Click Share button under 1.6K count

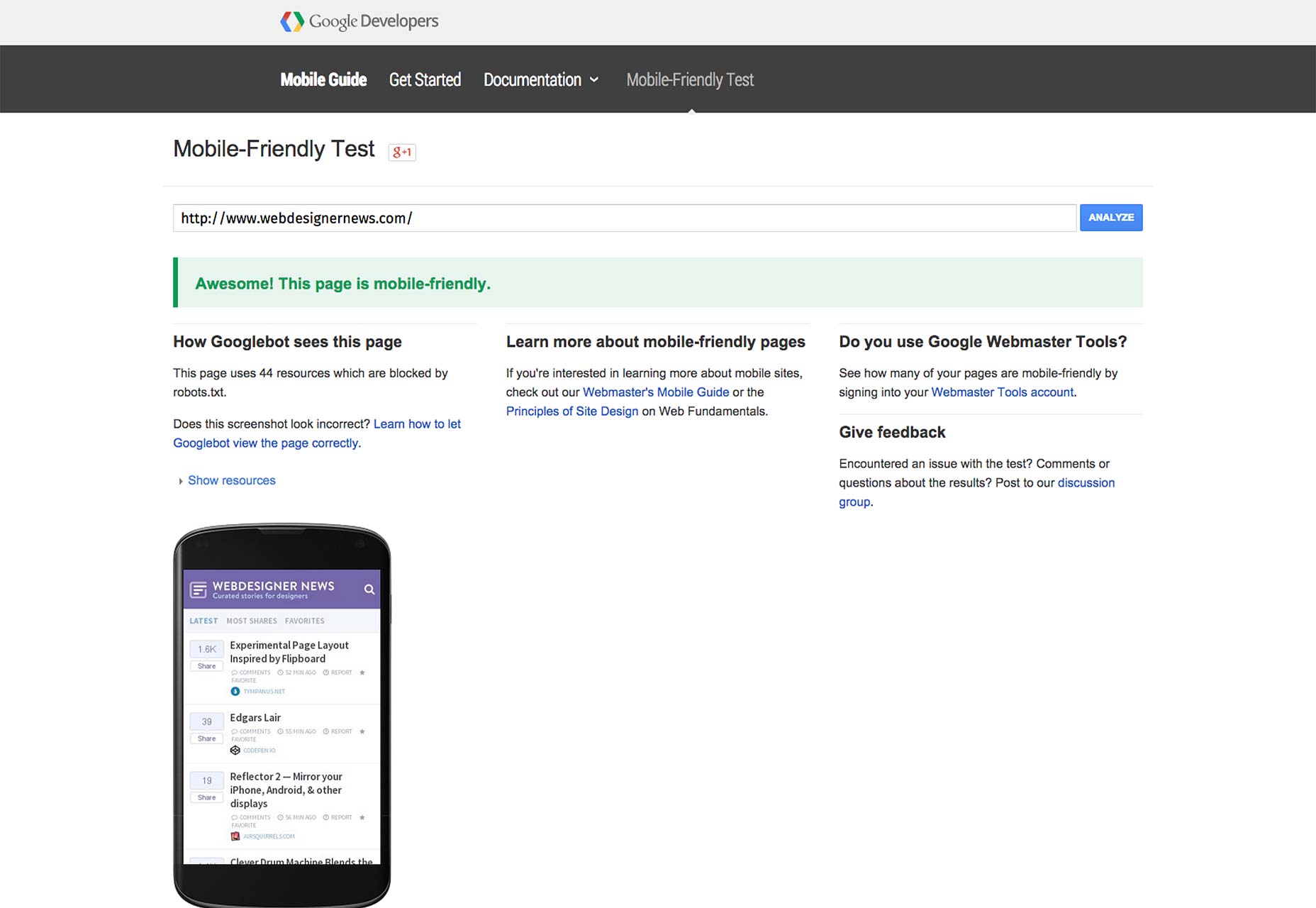207,666
